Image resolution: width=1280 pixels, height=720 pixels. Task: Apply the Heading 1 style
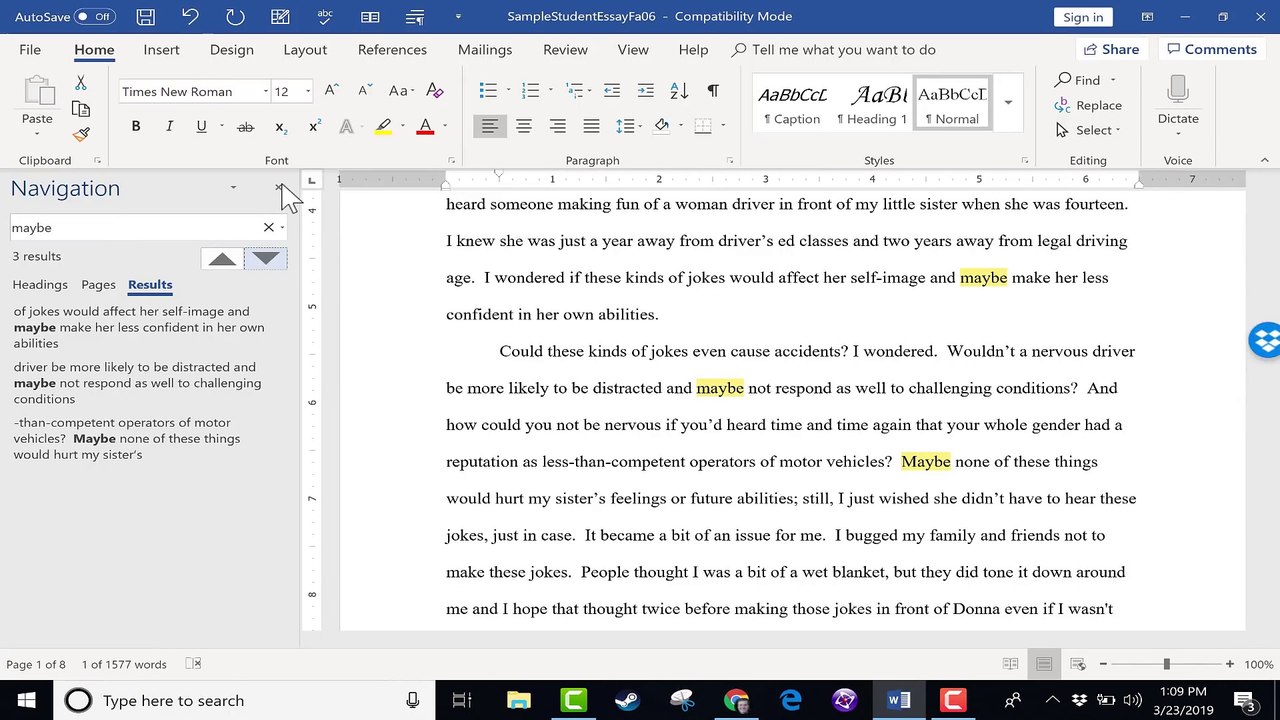(x=872, y=103)
